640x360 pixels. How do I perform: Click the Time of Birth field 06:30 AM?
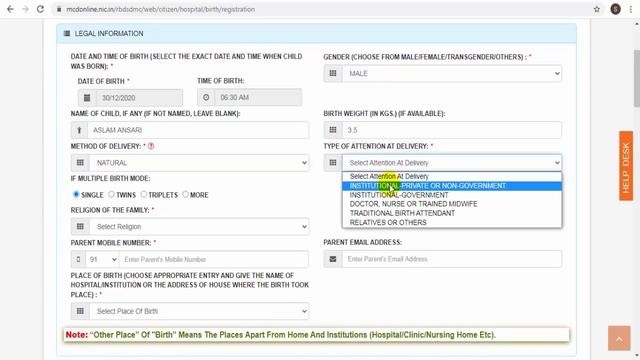[x=258, y=98]
